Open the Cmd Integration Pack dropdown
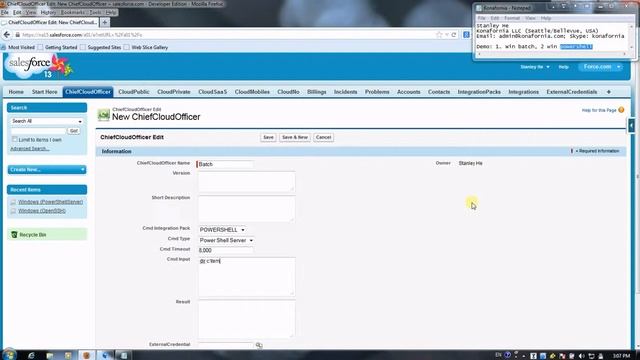Screen dimensions: 640x360 tap(222, 230)
